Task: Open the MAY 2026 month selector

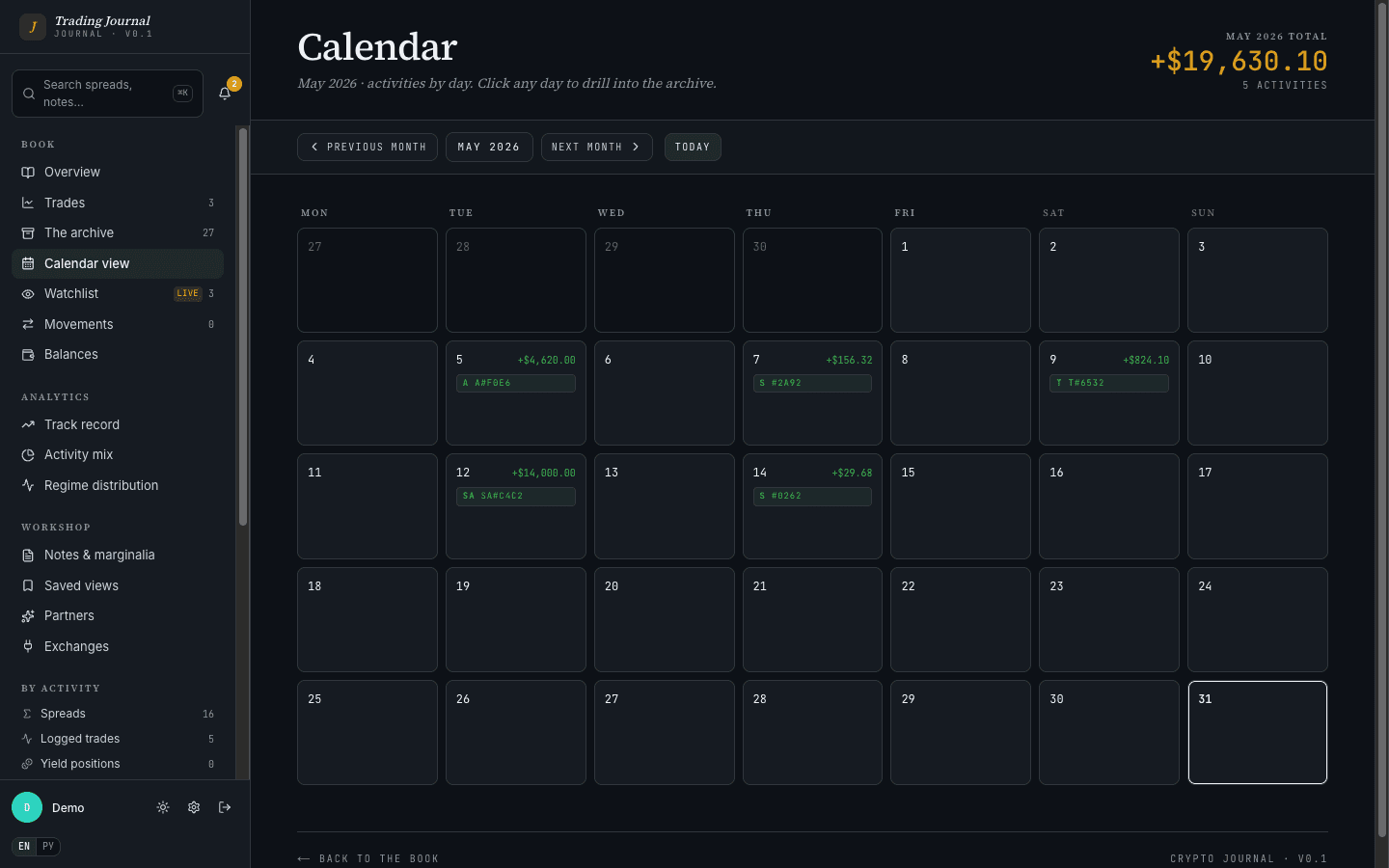Action: [489, 148]
